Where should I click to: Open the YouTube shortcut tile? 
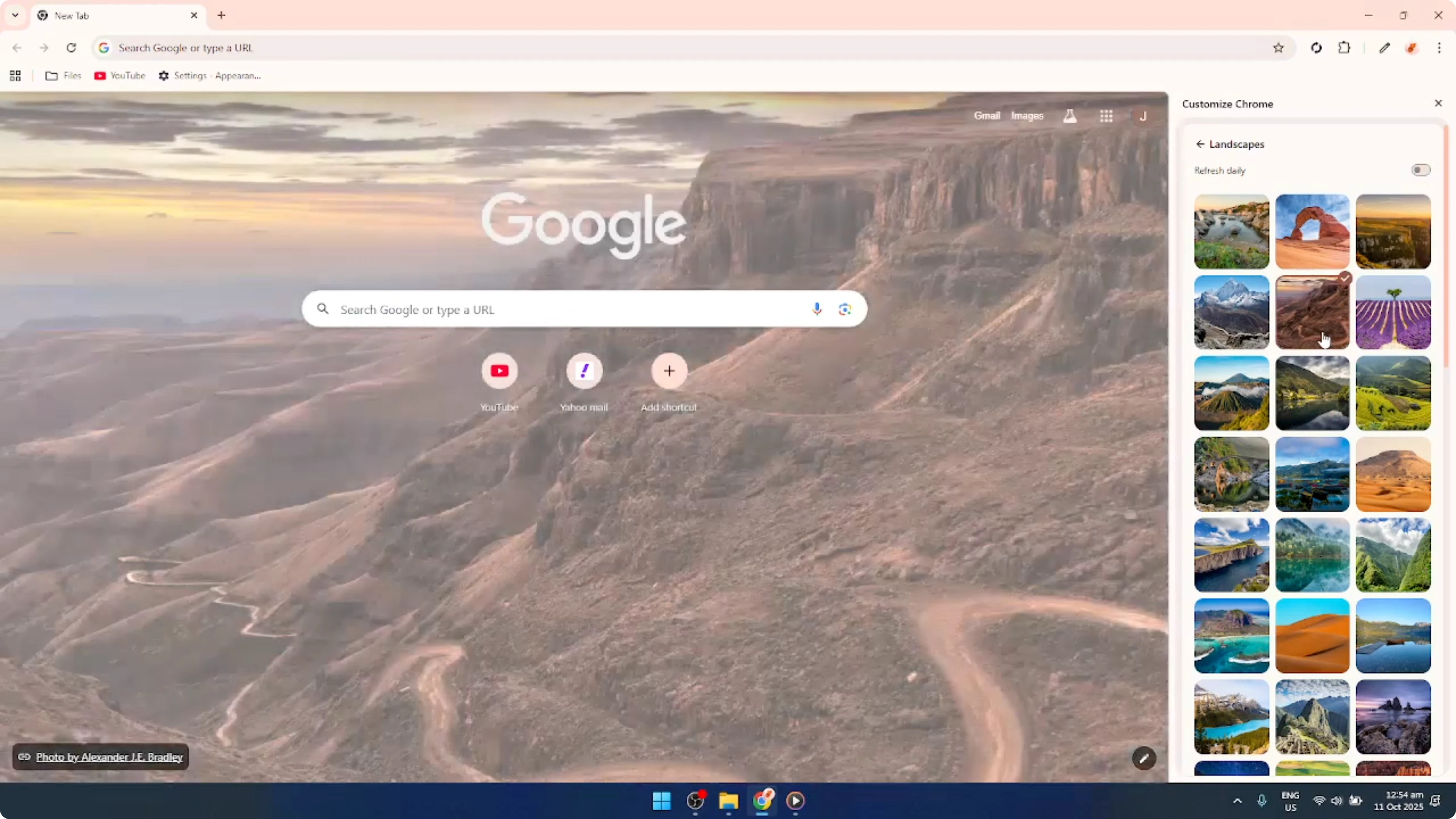(x=499, y=372)
